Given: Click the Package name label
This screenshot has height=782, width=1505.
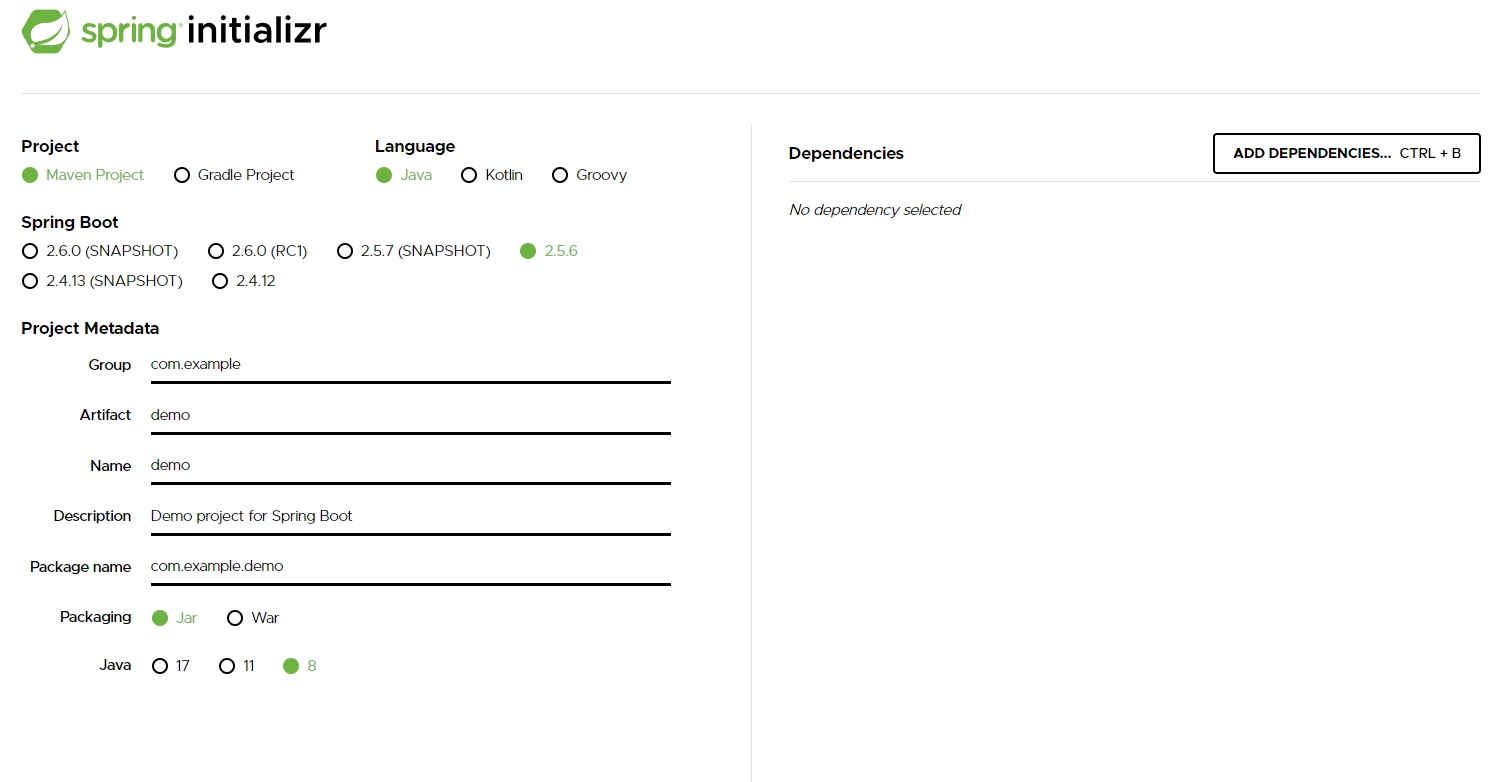Looking at the screenshot, I should [81, 567].
